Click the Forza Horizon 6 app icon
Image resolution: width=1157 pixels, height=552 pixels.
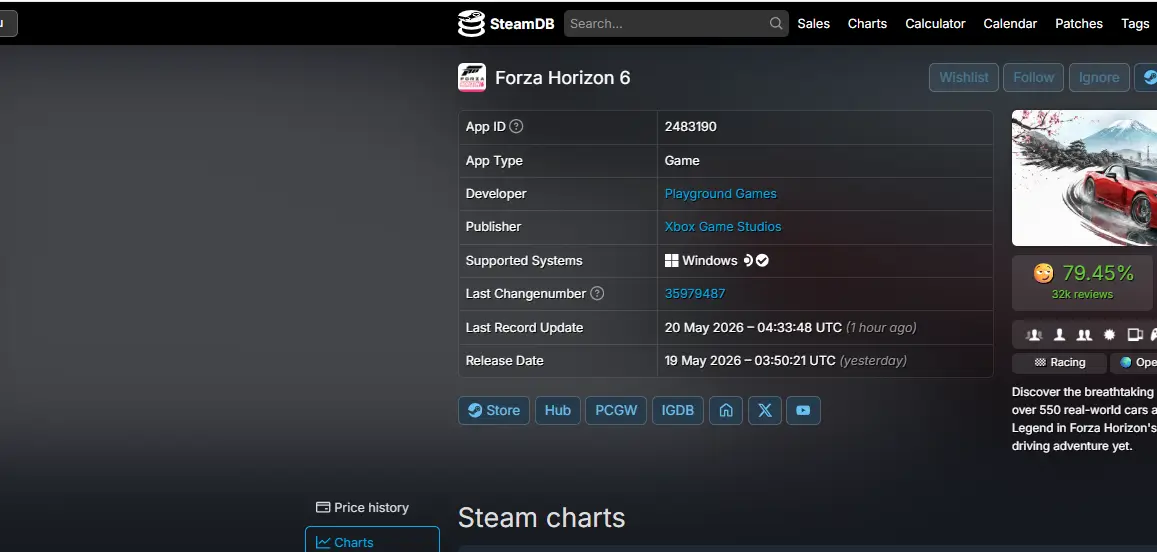472,77
